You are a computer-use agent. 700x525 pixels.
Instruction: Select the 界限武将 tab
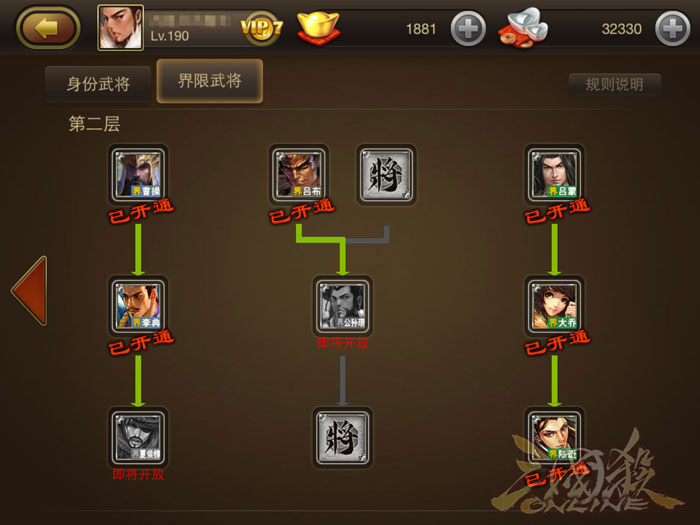pos(210,81)
